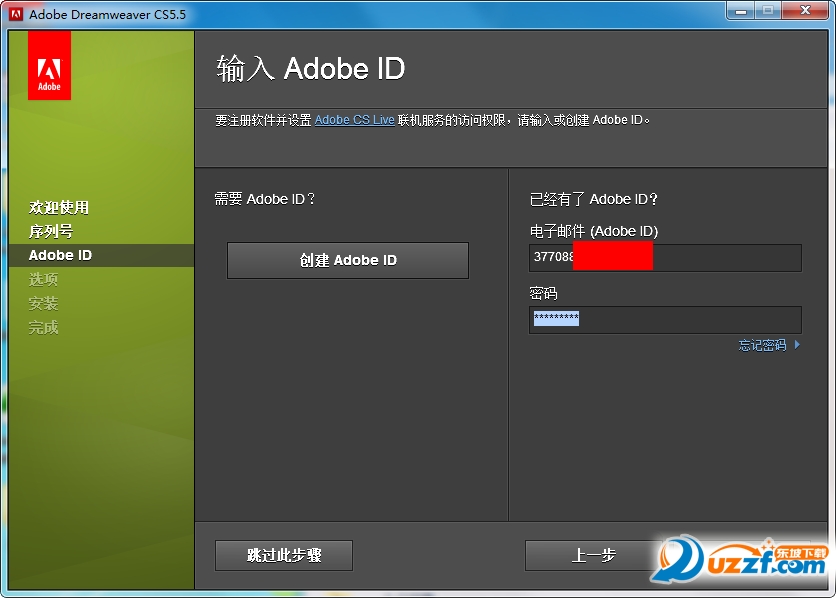Click the 跳过此步骤 button
The height and width of the screenshot is (598, 836).
click(x=284, y=555)
